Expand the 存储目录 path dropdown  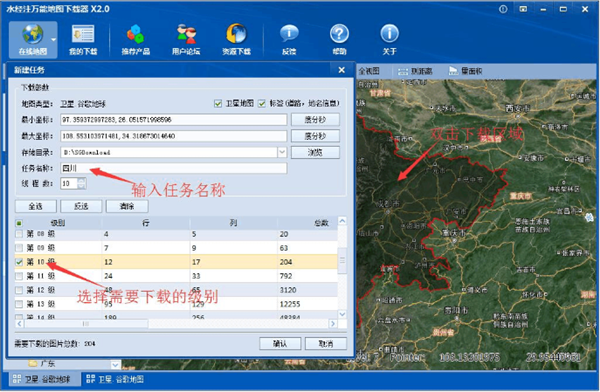tap(282, 152)
